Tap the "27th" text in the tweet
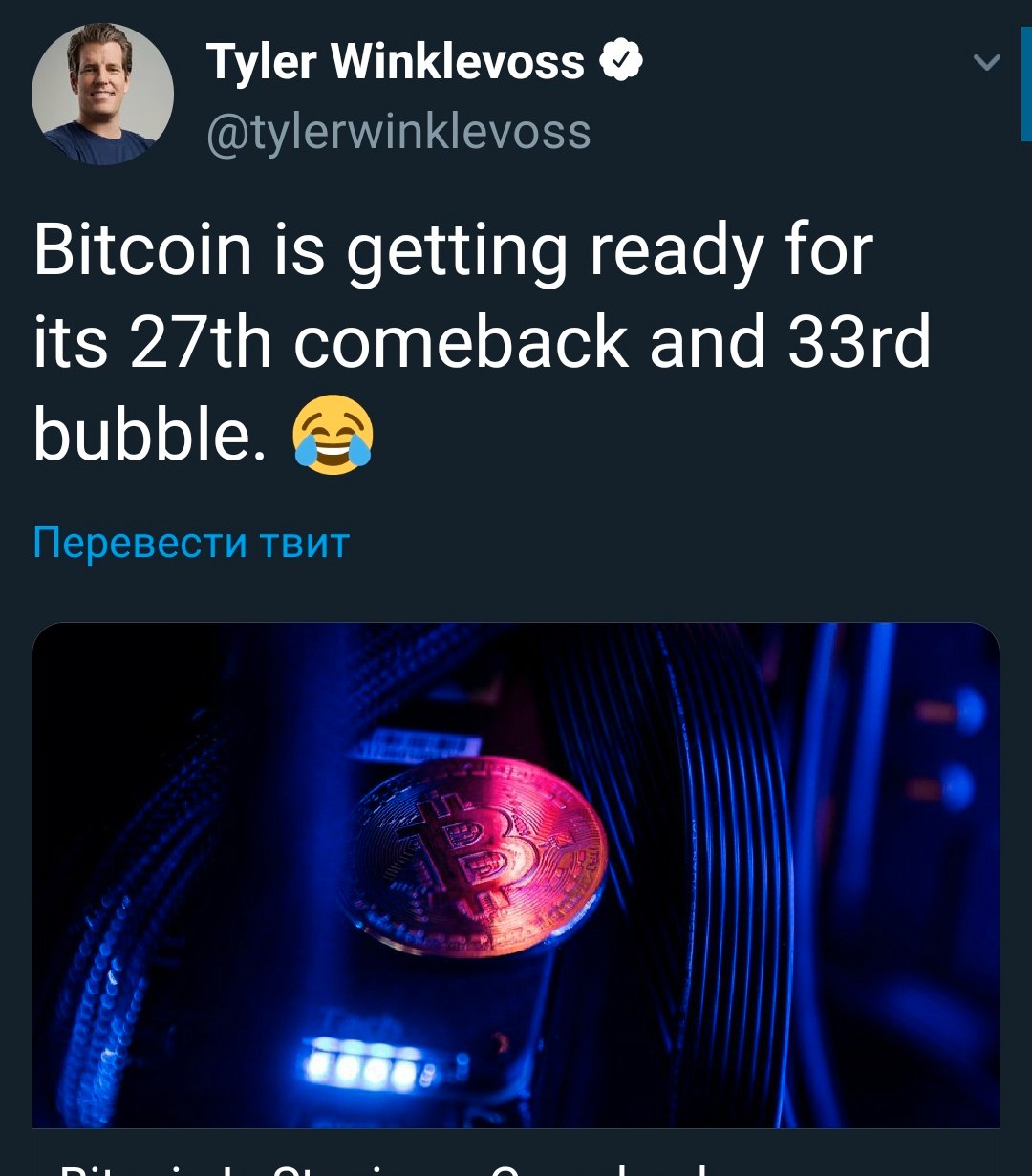Screen dimensions: 1032x1176 (x=201, y=342)
